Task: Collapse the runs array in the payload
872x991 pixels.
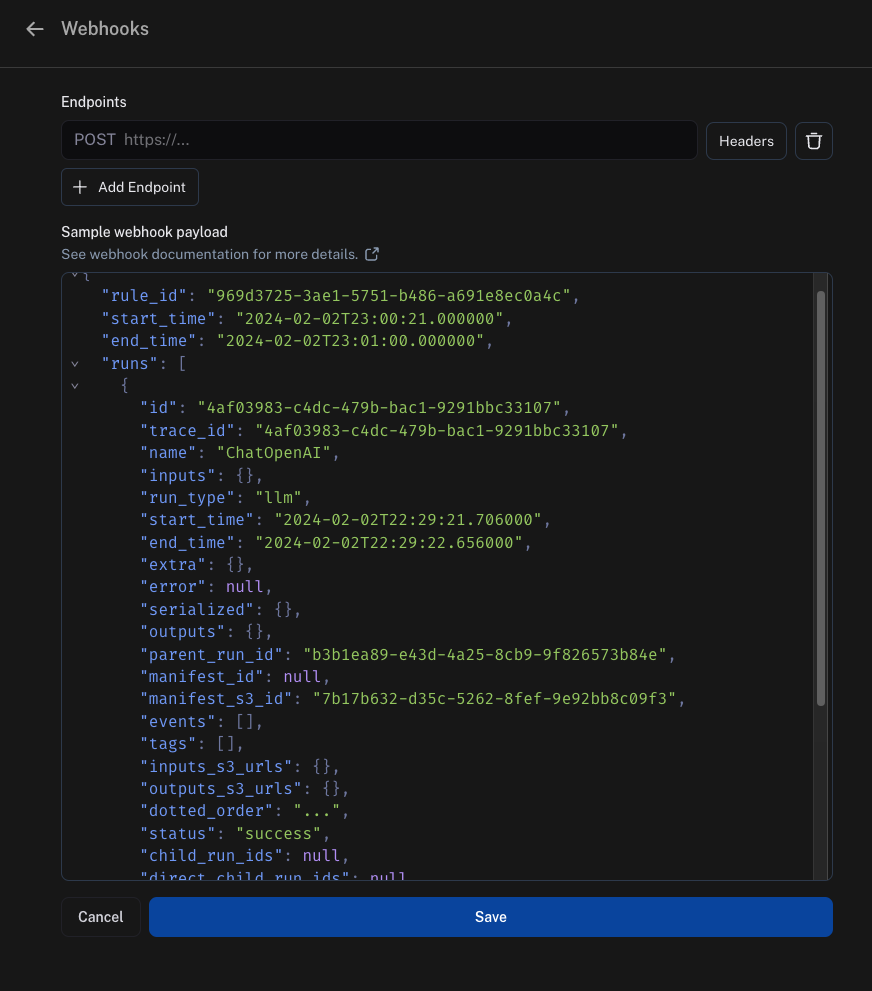Action: point(74,363)
